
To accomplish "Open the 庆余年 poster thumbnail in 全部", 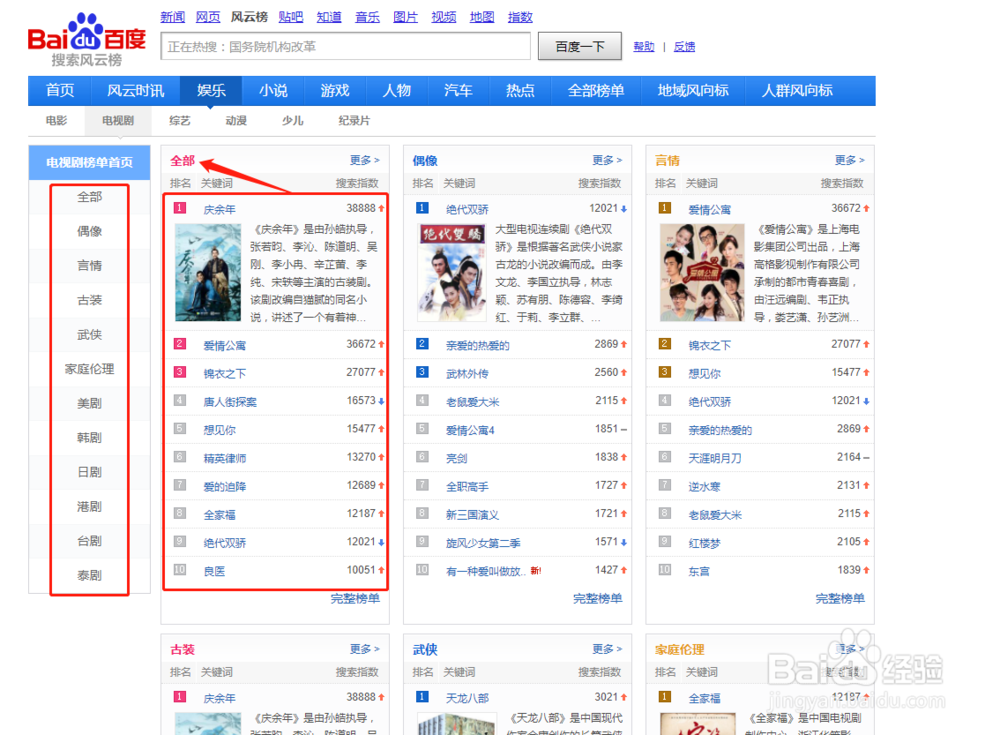I will [208, 272].
